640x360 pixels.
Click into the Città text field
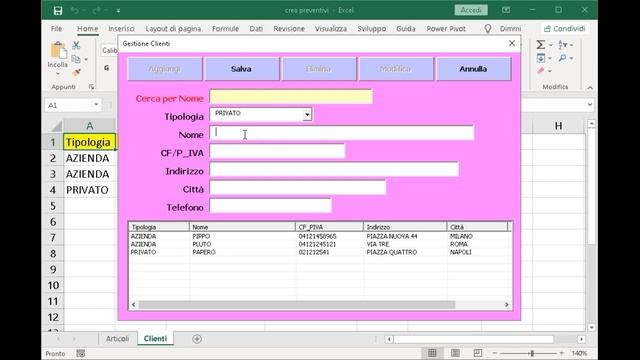tap(298, 188)
